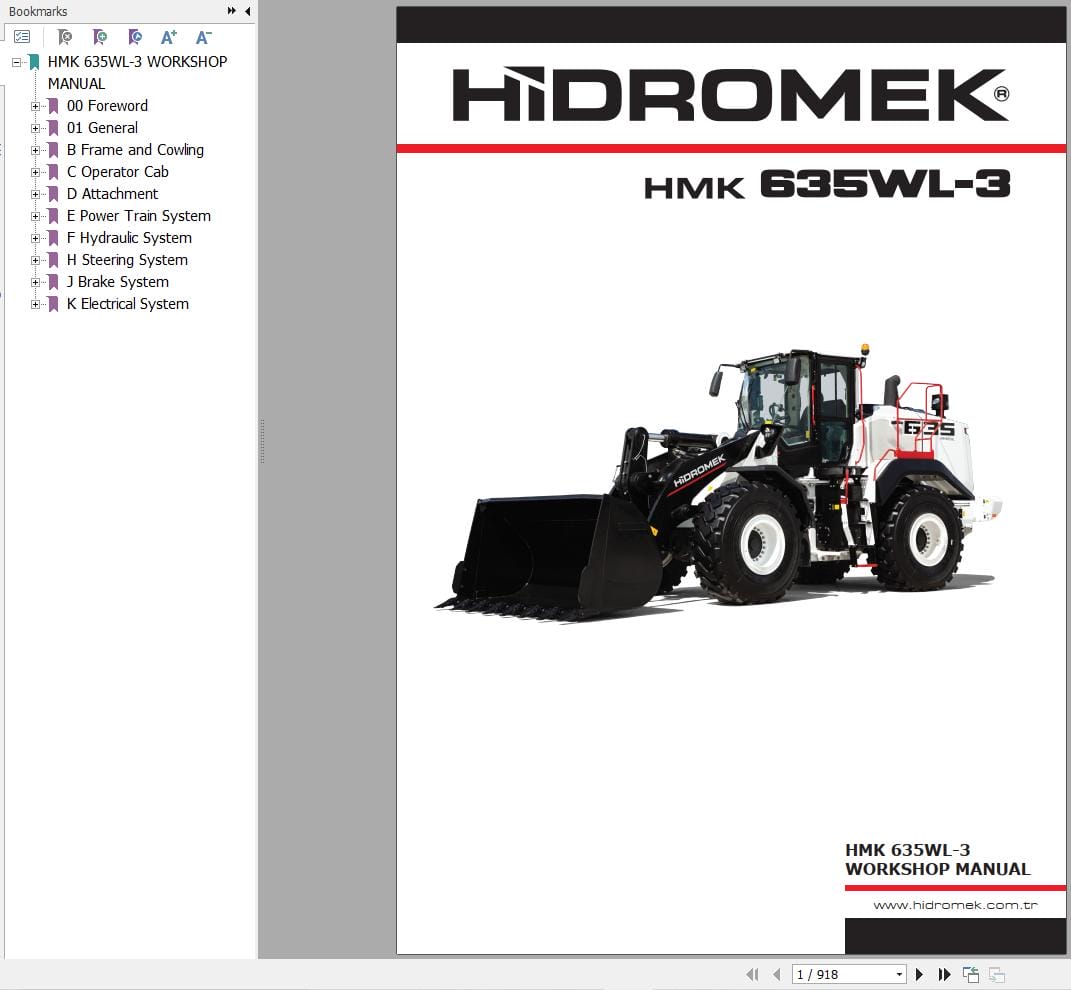Click the HMK 635WL-3 model title on cover
Viewport: 1071px width, 990px height.
(x=827, y=184)
